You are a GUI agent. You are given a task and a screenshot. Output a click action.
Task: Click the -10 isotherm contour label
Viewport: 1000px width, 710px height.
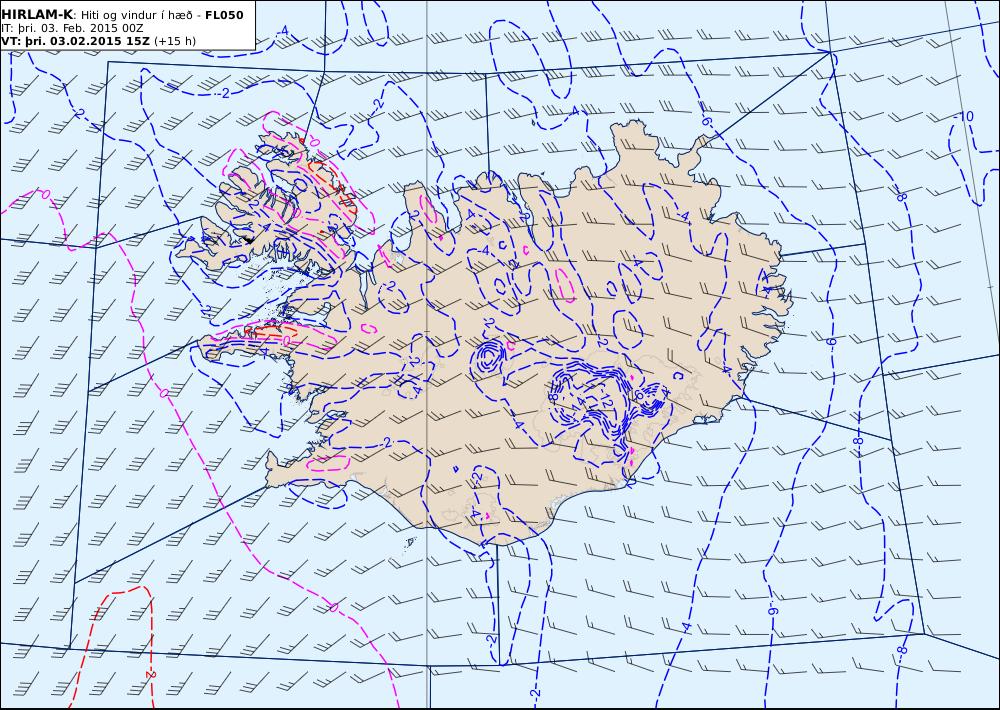point(966,116)
